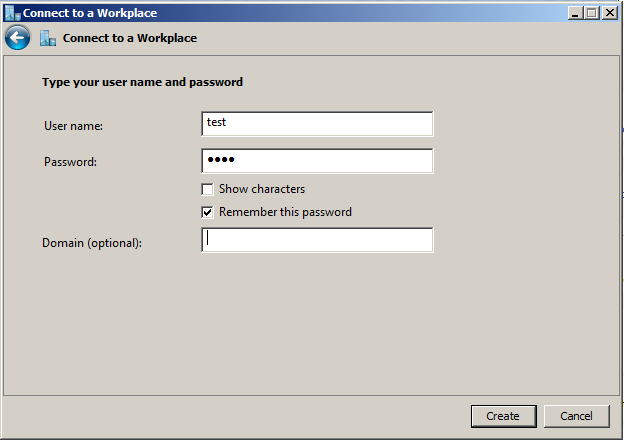Minimize the Connect to a Workplace window
This screenshot has width=624, height=440.
(577, 13)
